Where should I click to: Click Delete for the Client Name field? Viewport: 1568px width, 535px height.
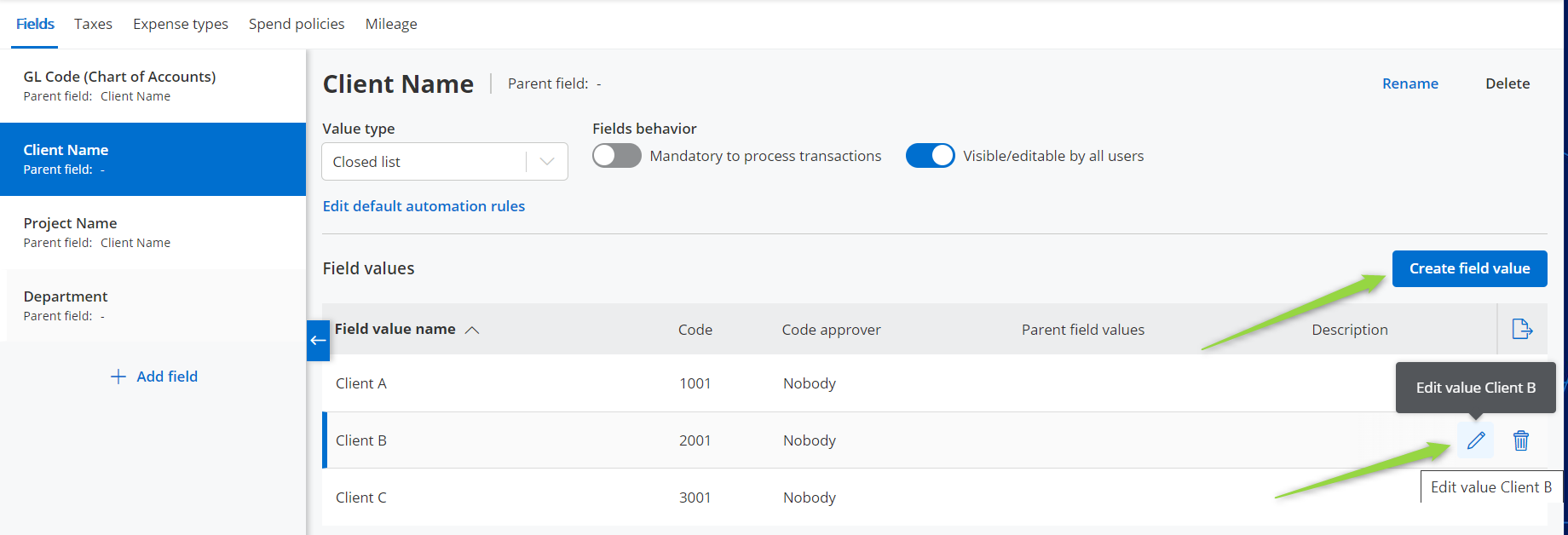1507,83
